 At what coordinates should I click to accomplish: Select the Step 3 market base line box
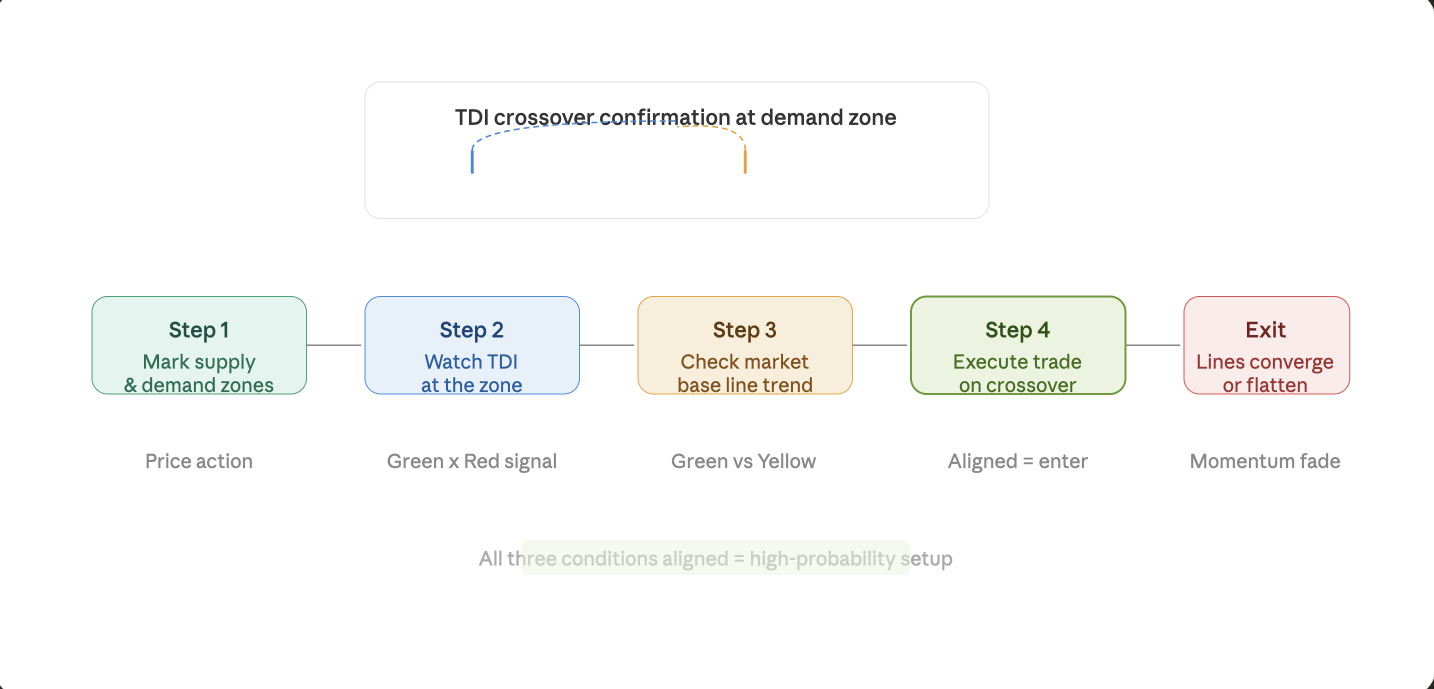coord(745,345)
